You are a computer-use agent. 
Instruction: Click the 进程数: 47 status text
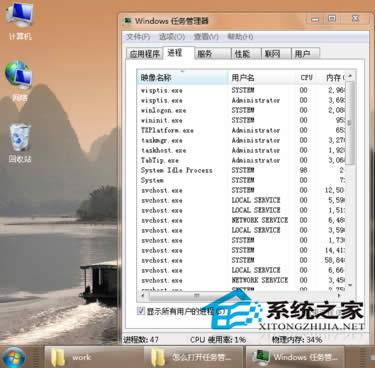point(141,340)
